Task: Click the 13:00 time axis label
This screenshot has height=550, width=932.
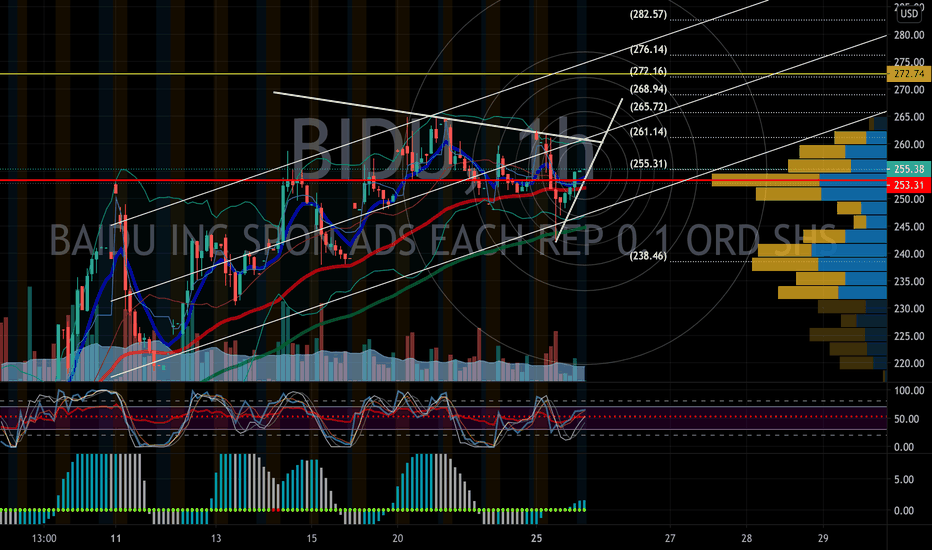Action: point(45,539)
